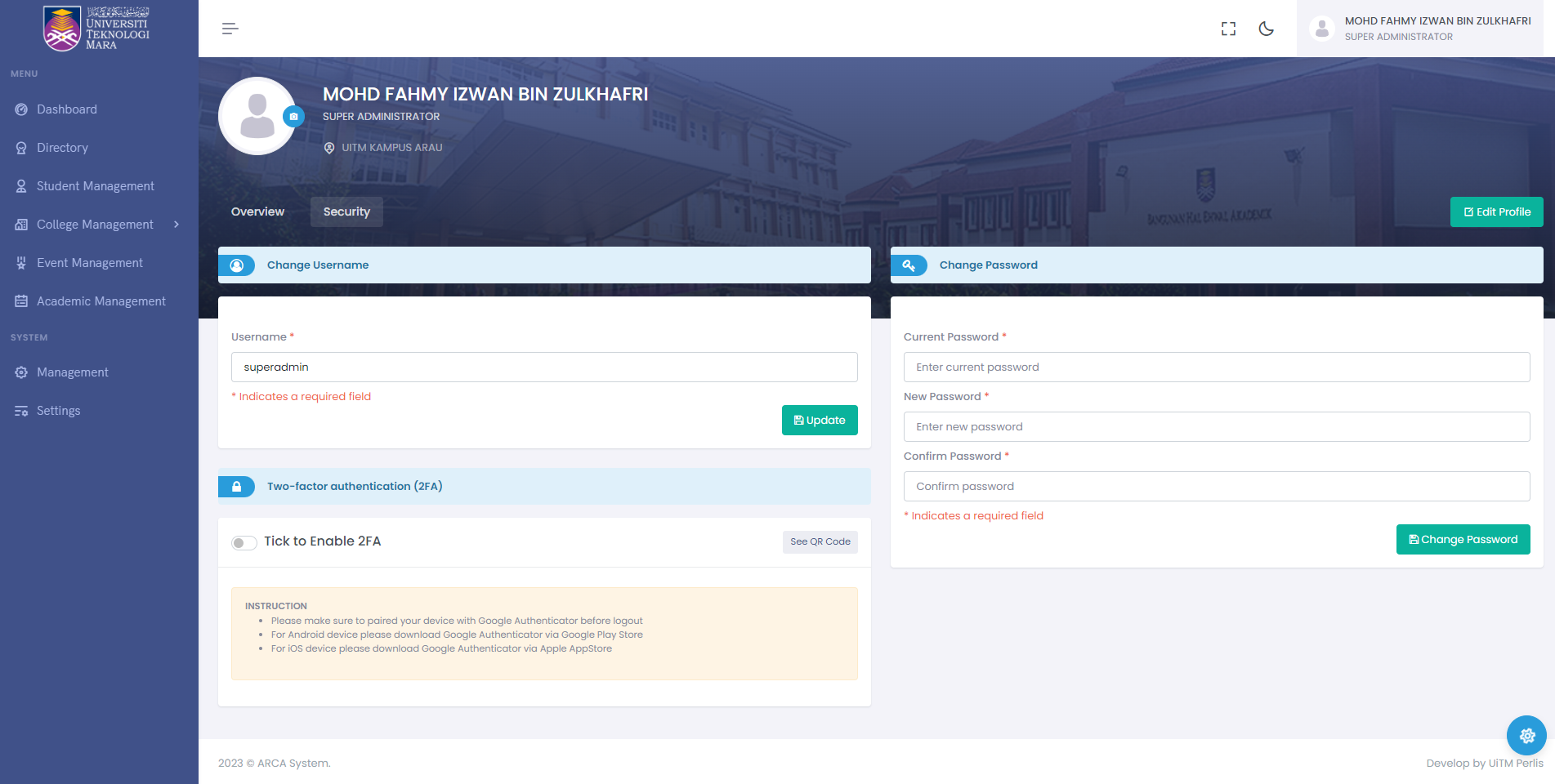The image size is (1555, 784).
Task: Click the camera icon on profile avatar
Action: click(293, 117)
